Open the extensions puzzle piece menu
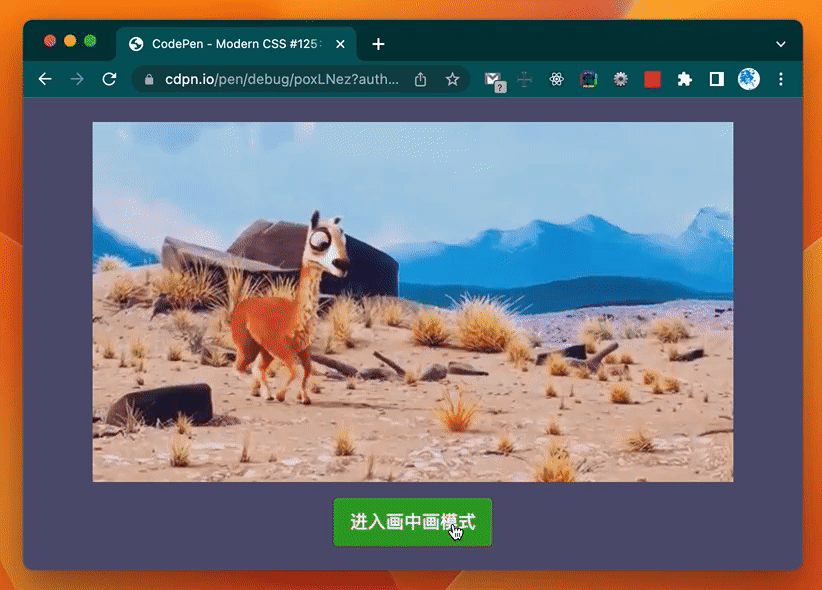Image resolution: width=822 pixels, height=590 pixels. point(685,79)
